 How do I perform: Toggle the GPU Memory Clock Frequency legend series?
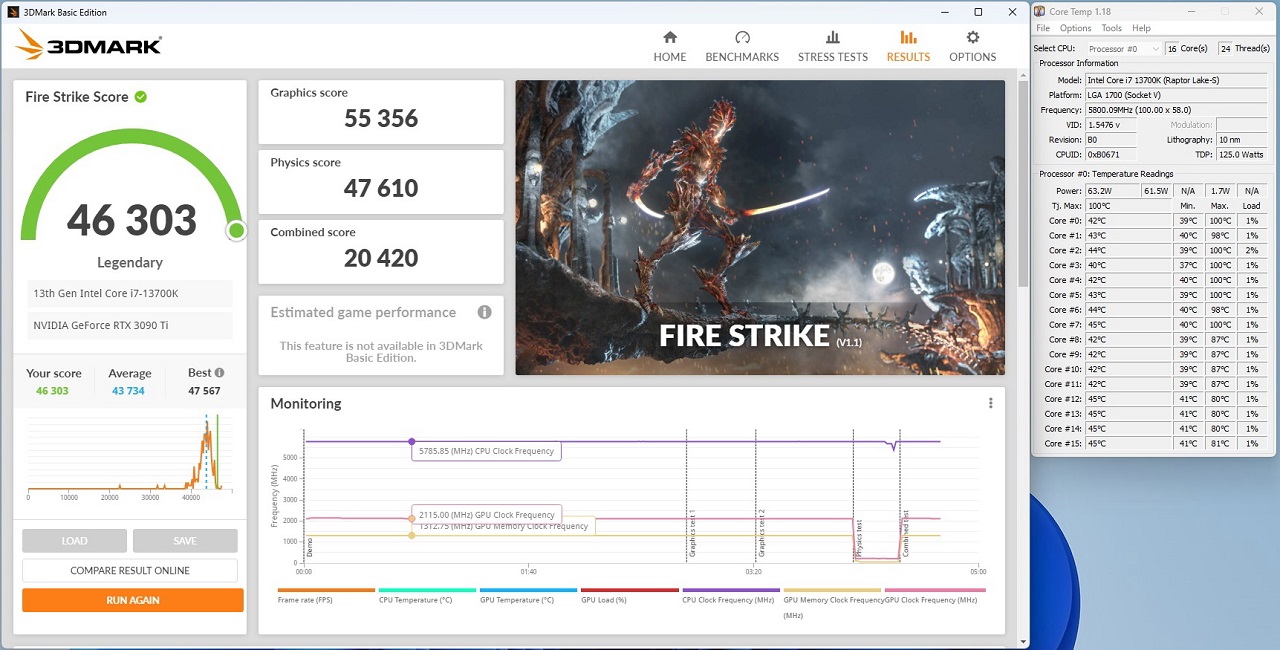coord(833,603)
